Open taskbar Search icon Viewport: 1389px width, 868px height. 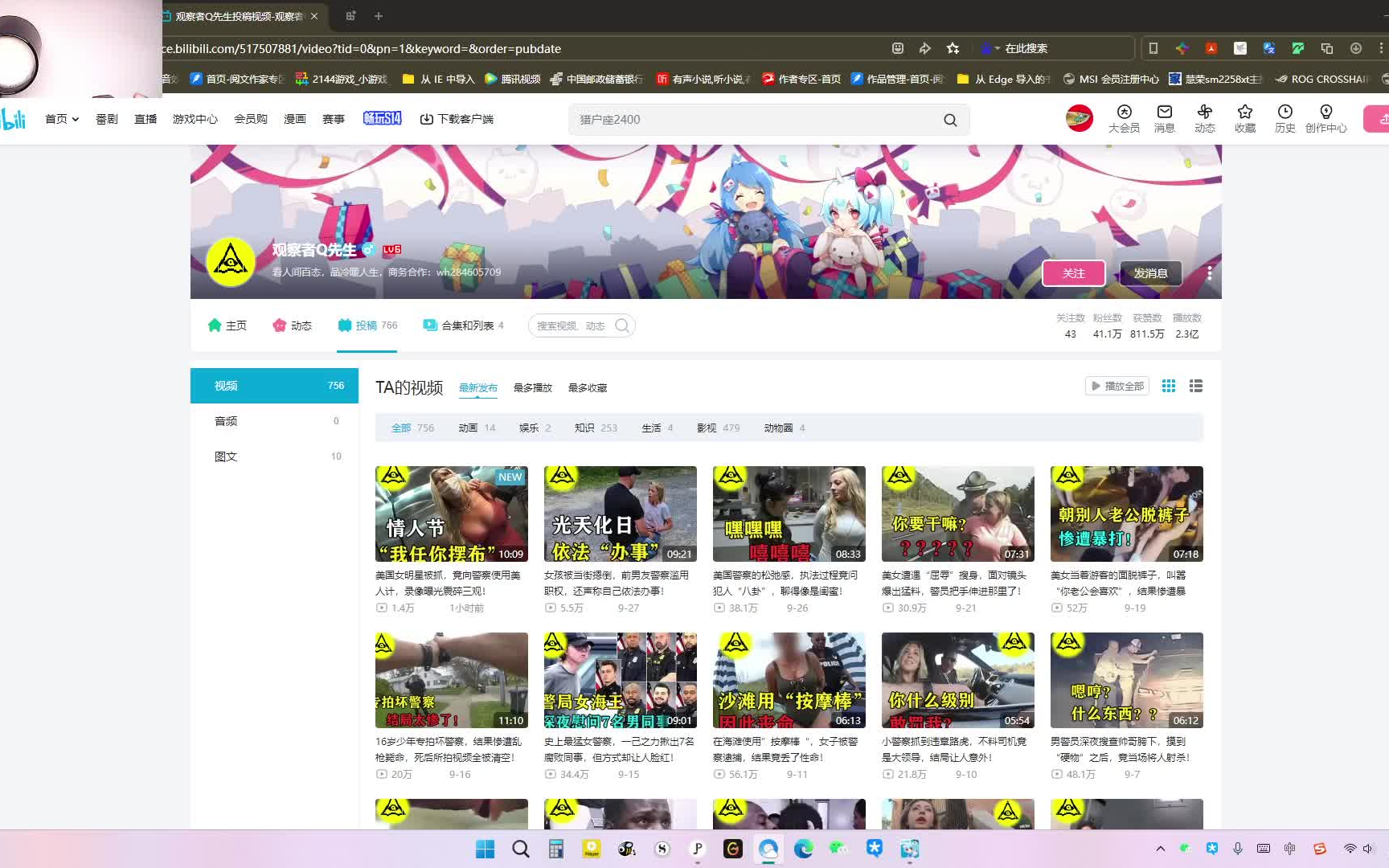[x=521, y=849]
